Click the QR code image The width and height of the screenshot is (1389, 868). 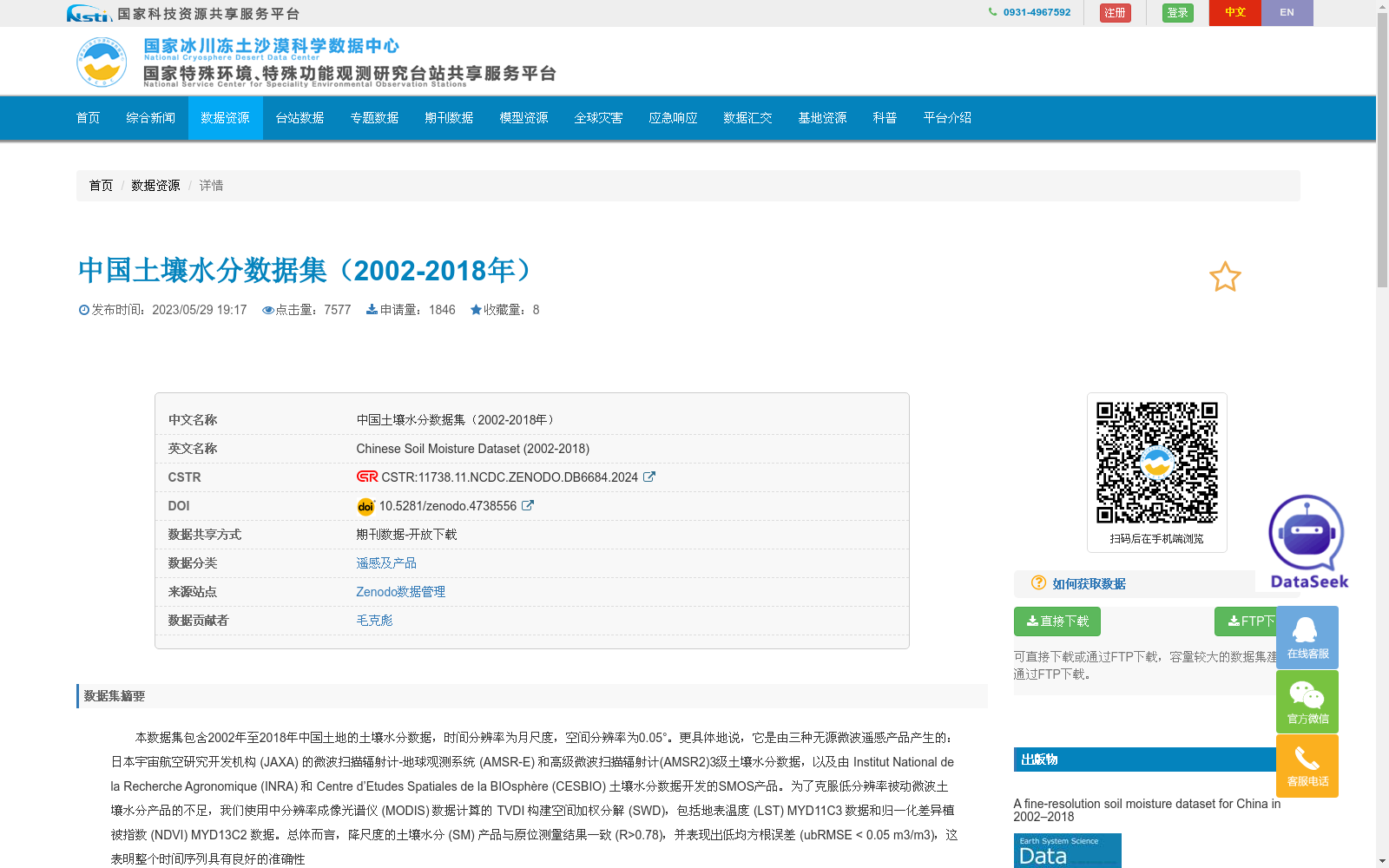point(1156,462)
